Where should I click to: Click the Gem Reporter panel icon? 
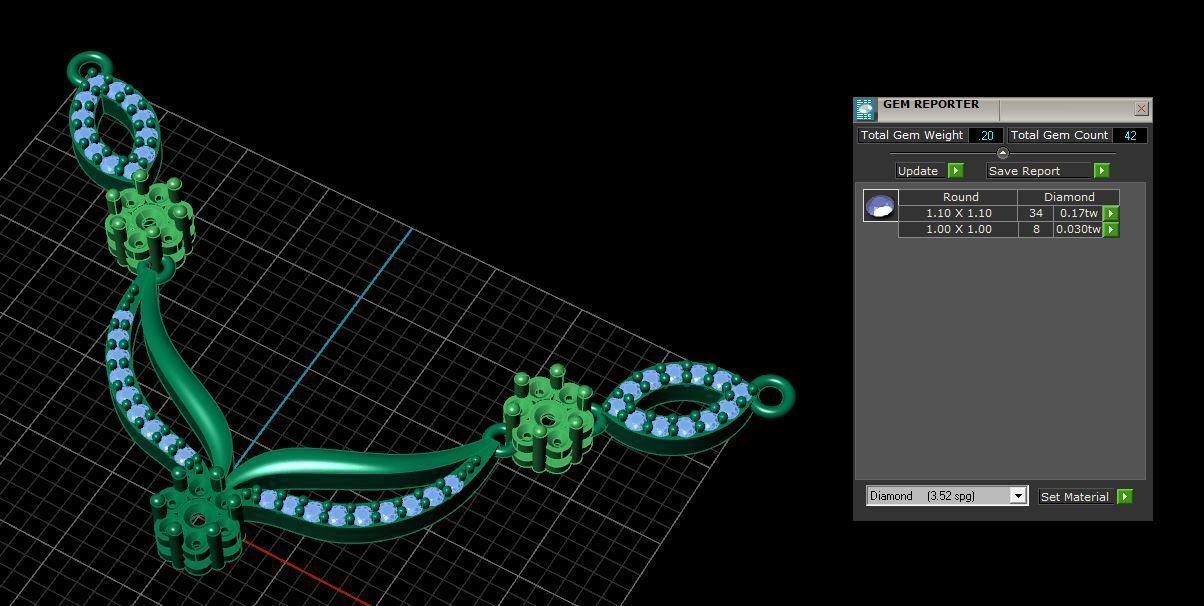tap(865, 109)
